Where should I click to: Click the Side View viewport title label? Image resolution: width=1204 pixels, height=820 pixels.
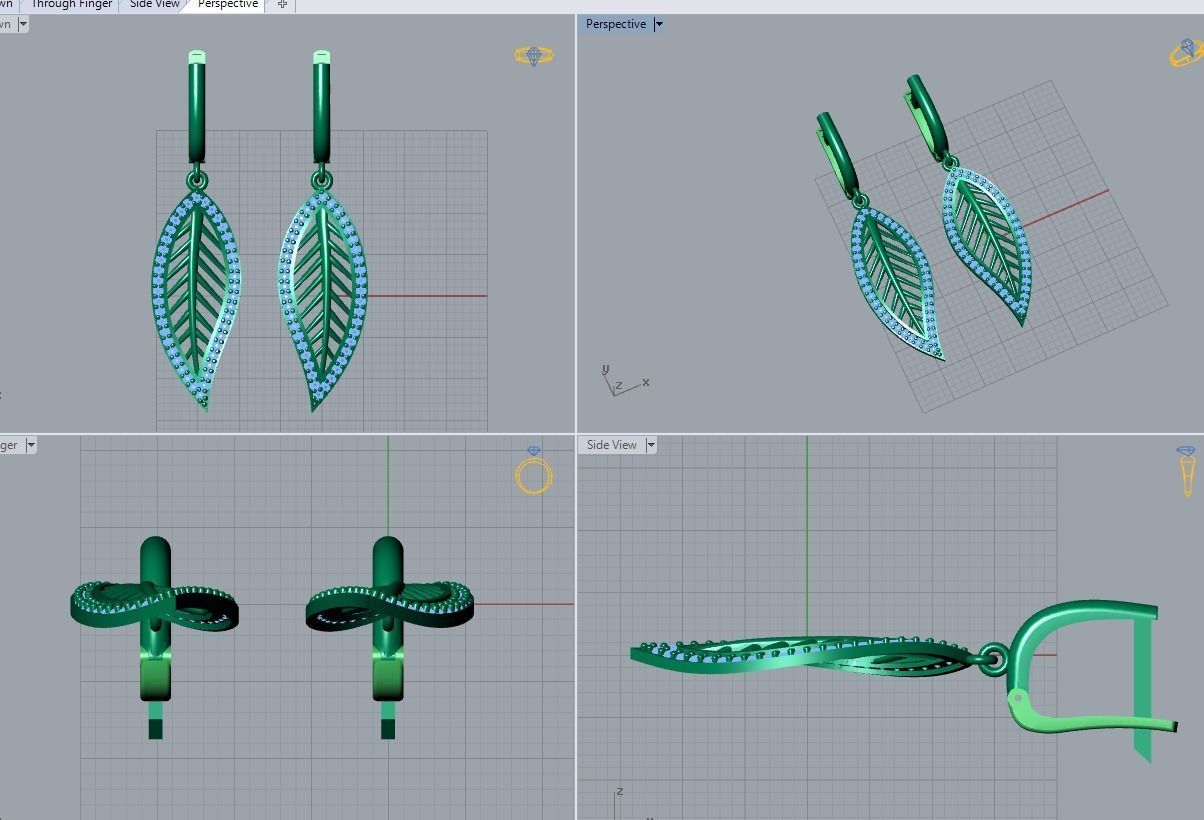click(x=612, y=445)
